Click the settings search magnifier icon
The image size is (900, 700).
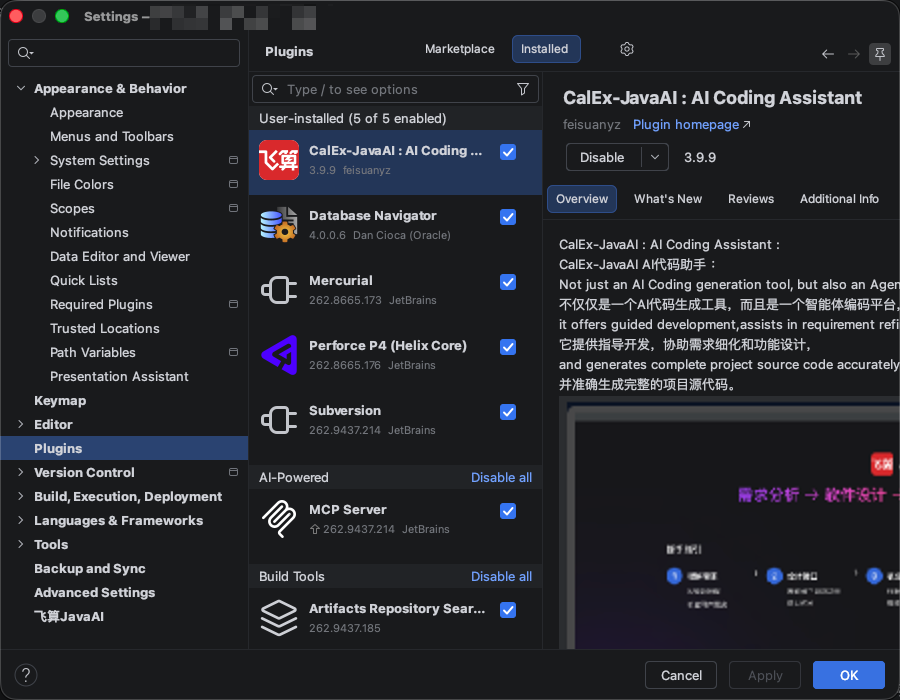click(x=25, y=53)
